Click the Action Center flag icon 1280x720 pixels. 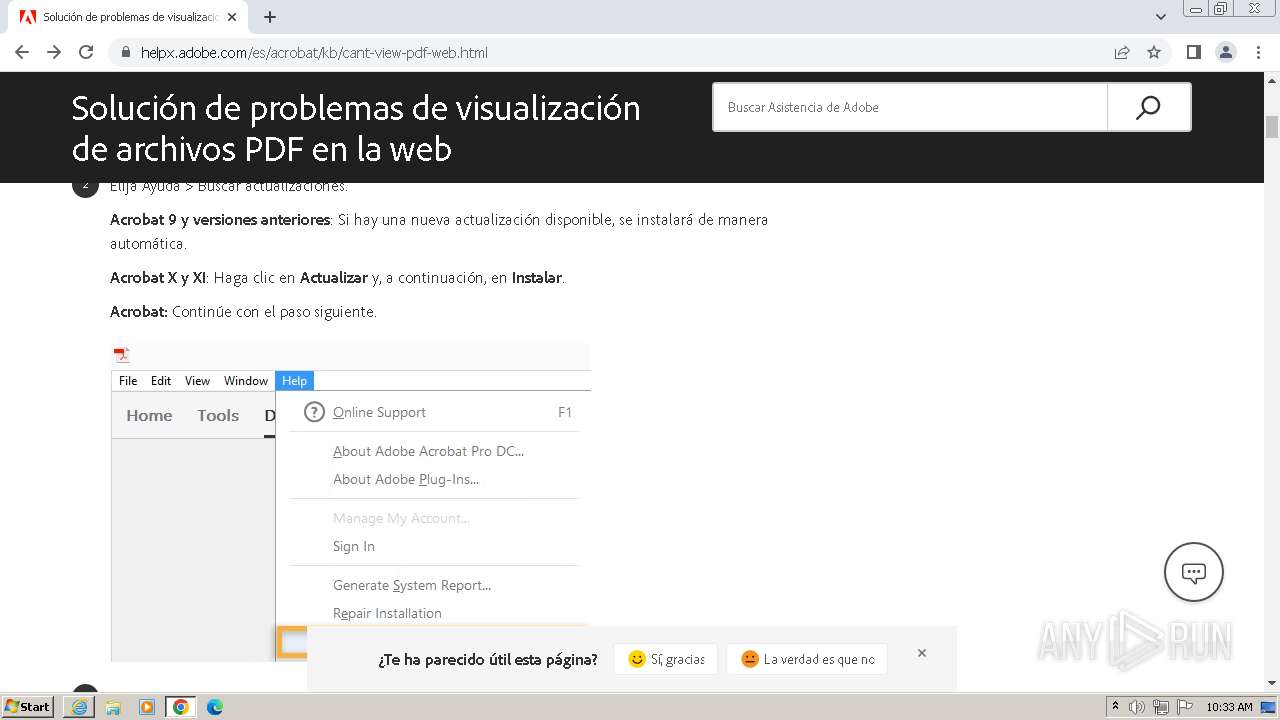pos(1184,707)
